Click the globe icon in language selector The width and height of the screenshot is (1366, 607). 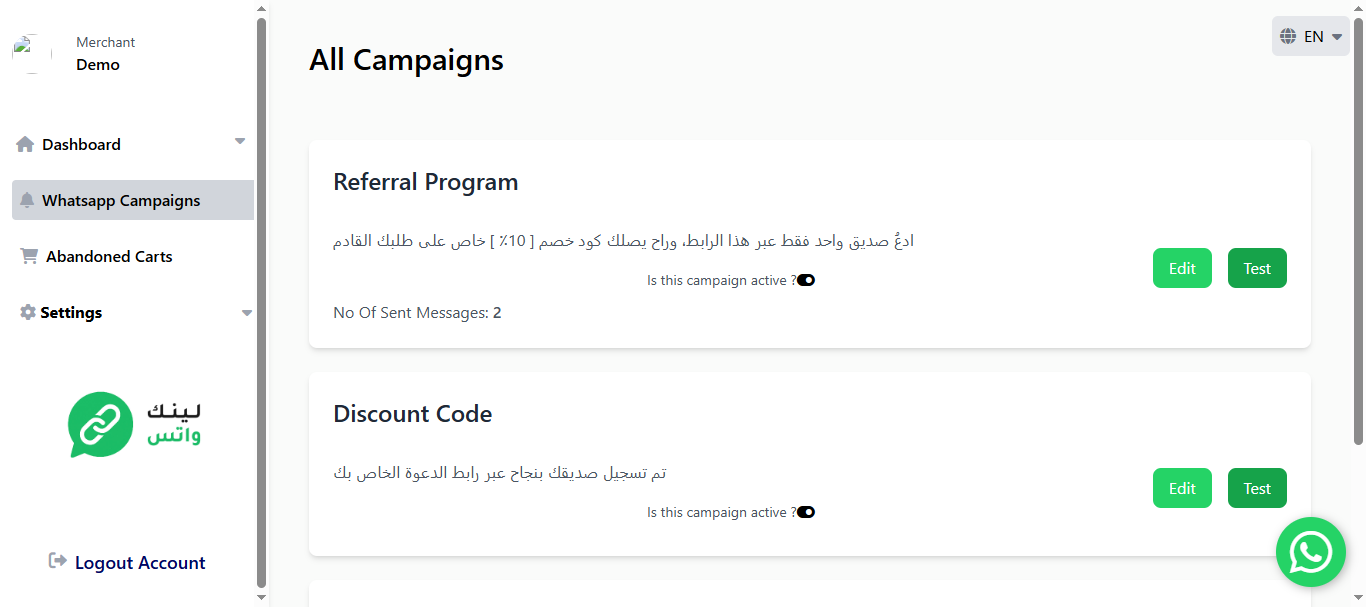tap(1288, 36)
